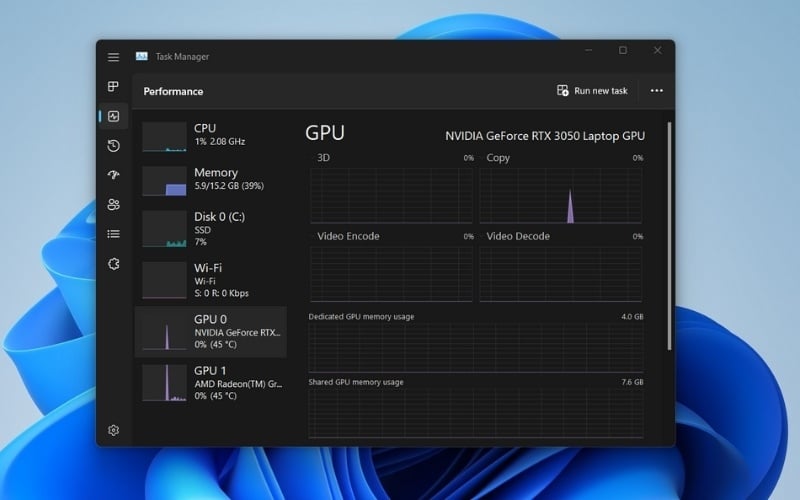This screenshot has height=500, width=800.
Task: Open the Users page icon
Action: pos(113,205)
